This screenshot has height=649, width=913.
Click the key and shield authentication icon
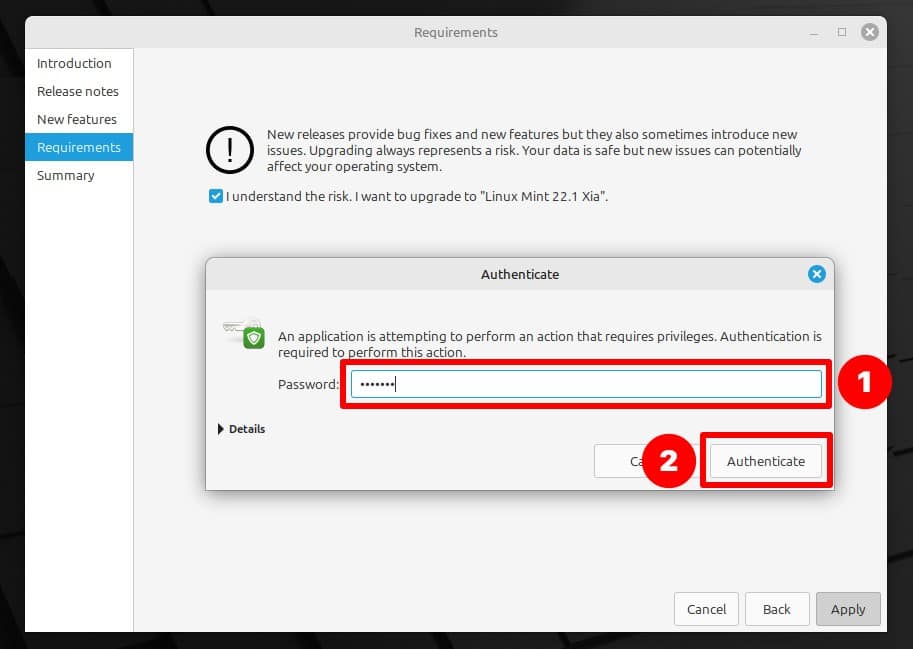point(244,334)
